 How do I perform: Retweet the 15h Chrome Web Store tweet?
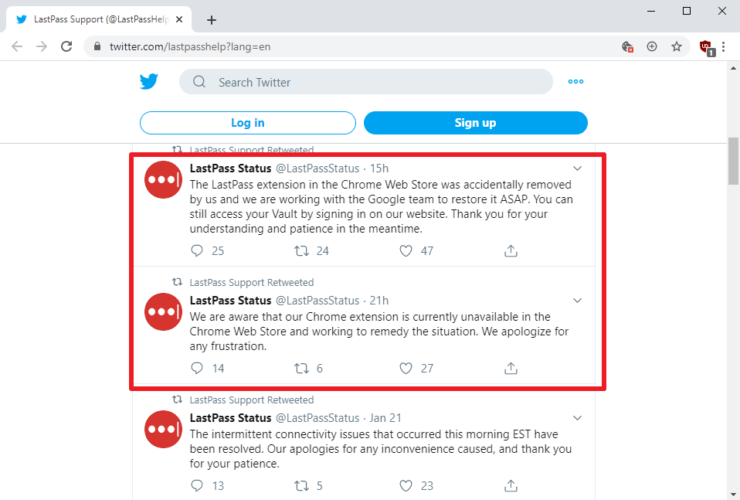click(x=300, y=251)
